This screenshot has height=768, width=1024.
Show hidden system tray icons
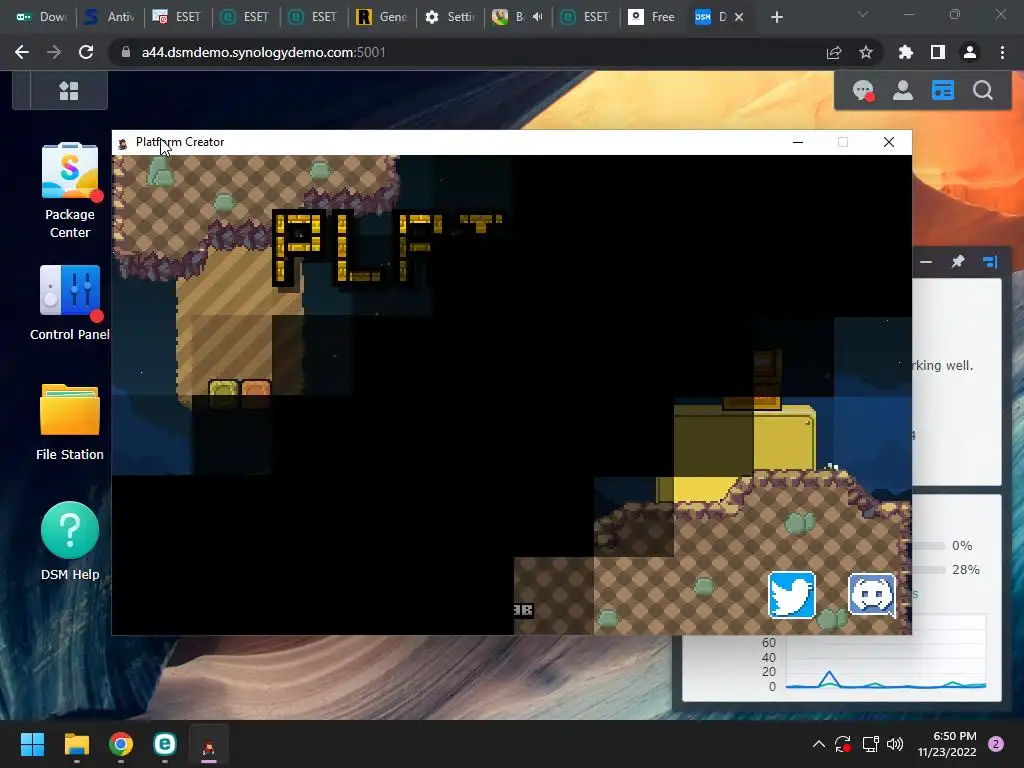[x=818, y=744]
